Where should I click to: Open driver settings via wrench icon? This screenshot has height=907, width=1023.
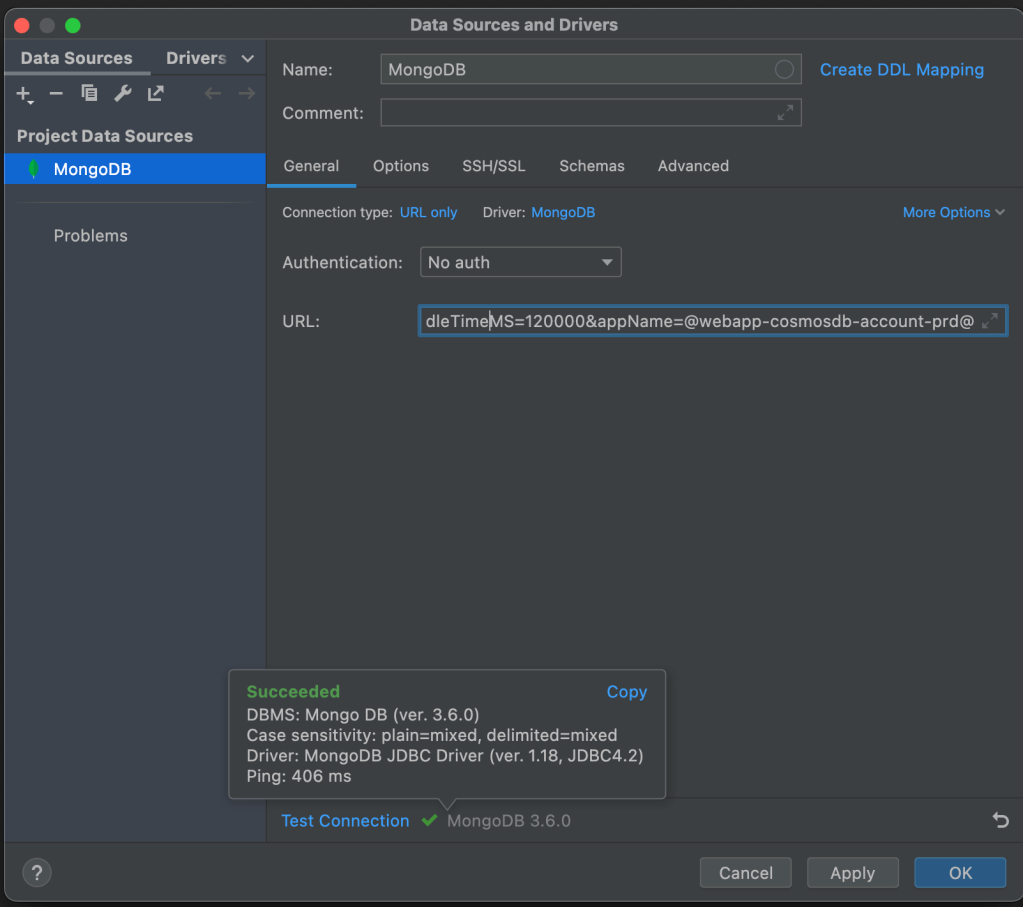pos(122,94)
